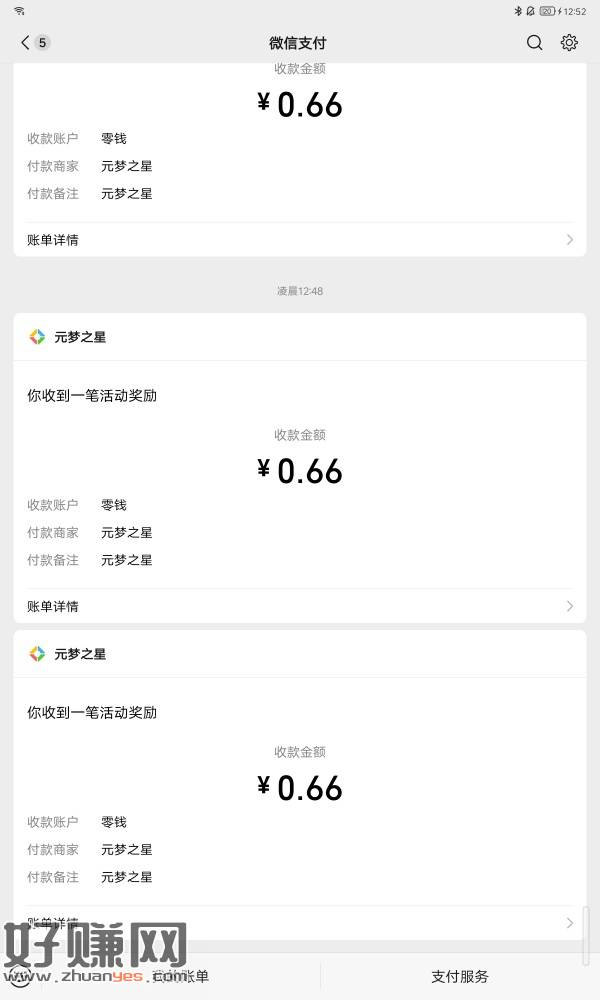The width and height of the screenshot is (600, 1000).
Task: Tap the back arrow in header
Action: click(x=25, y=43)
